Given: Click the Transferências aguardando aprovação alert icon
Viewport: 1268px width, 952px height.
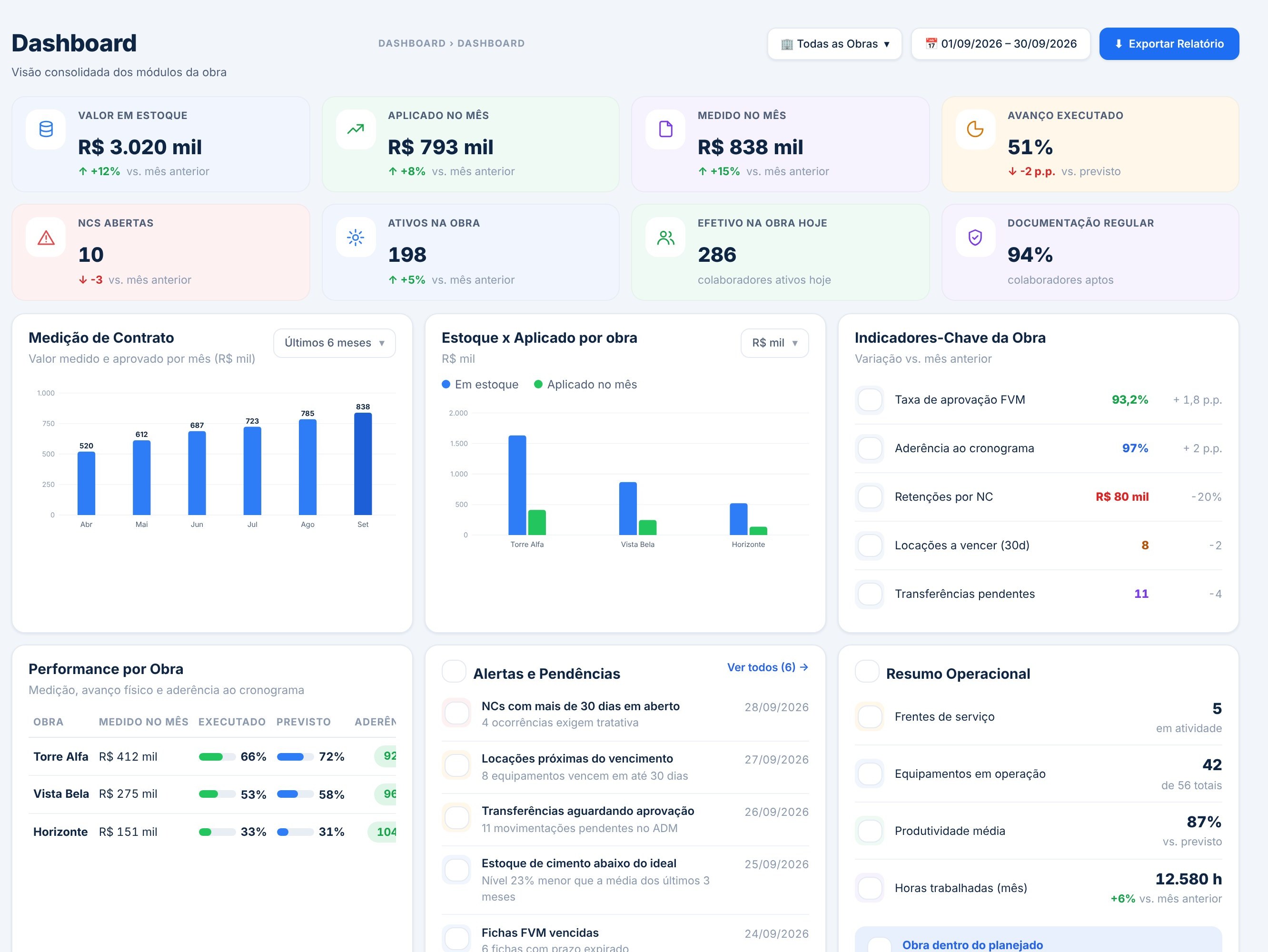Looking at the screenshot, I should click(457, 817).
